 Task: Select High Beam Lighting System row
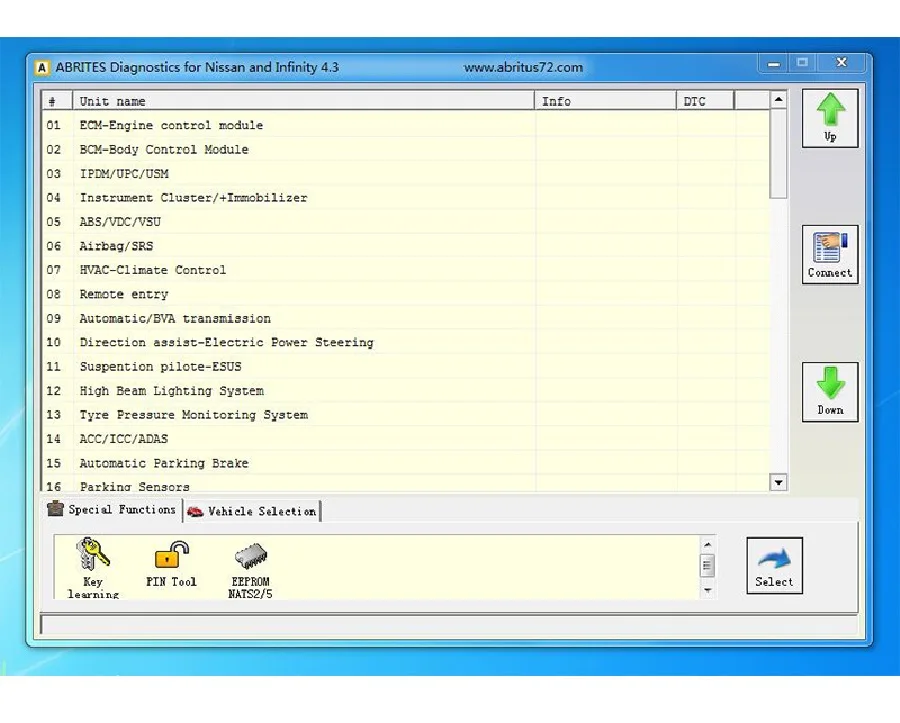[x=405, y=391]
